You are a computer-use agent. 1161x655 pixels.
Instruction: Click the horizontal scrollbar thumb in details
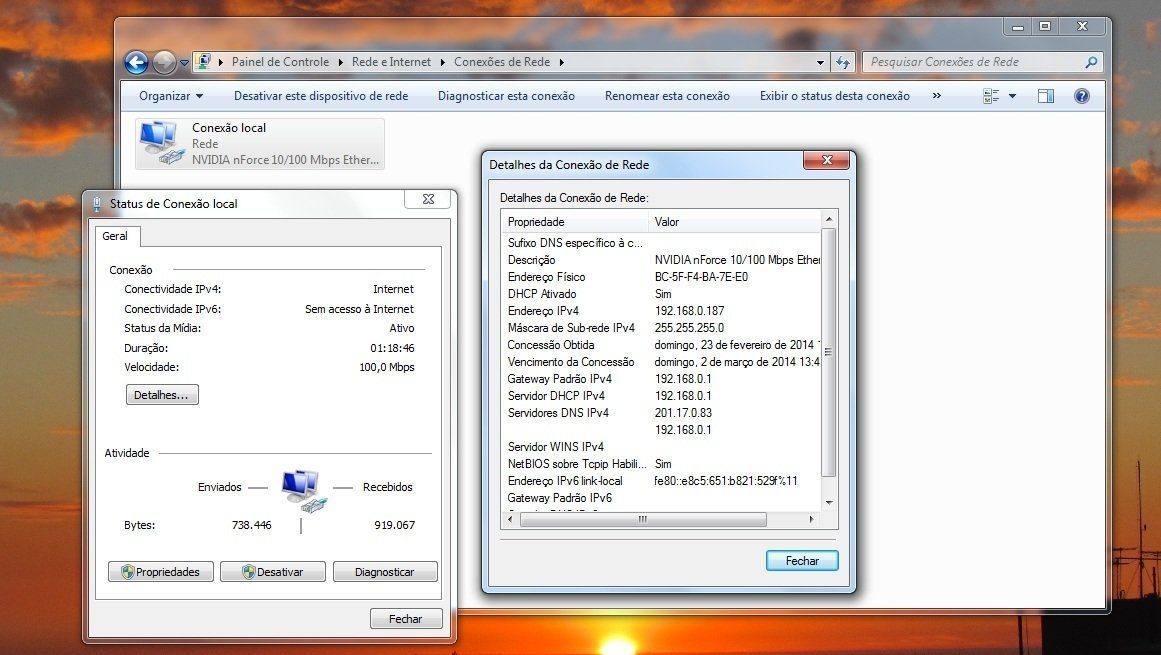tap(643, 520)
